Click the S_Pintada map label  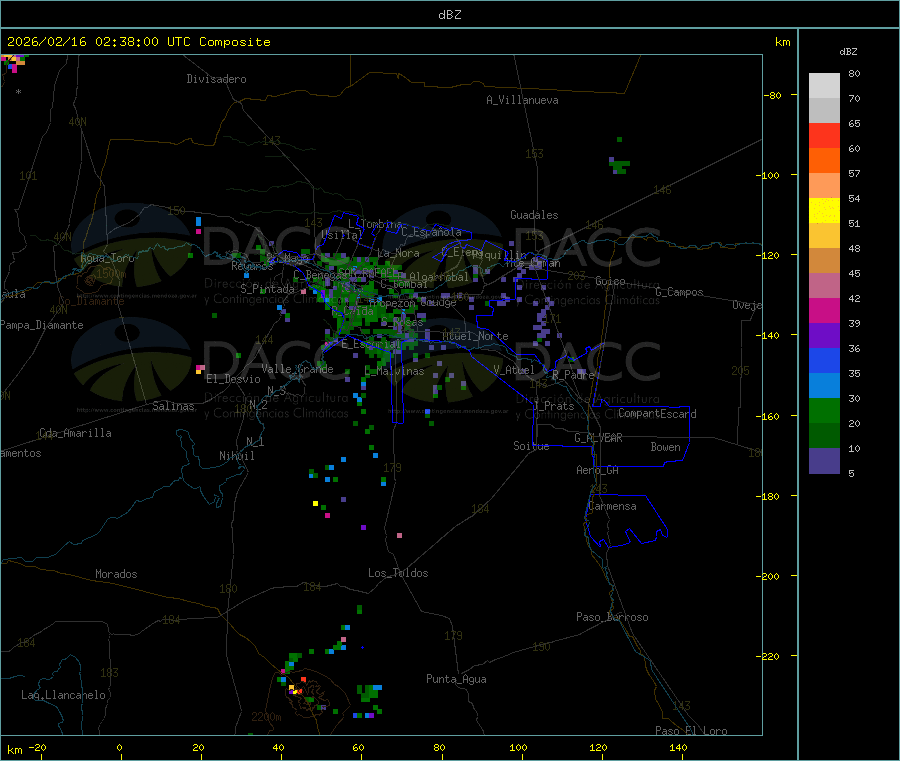(267, 289)
